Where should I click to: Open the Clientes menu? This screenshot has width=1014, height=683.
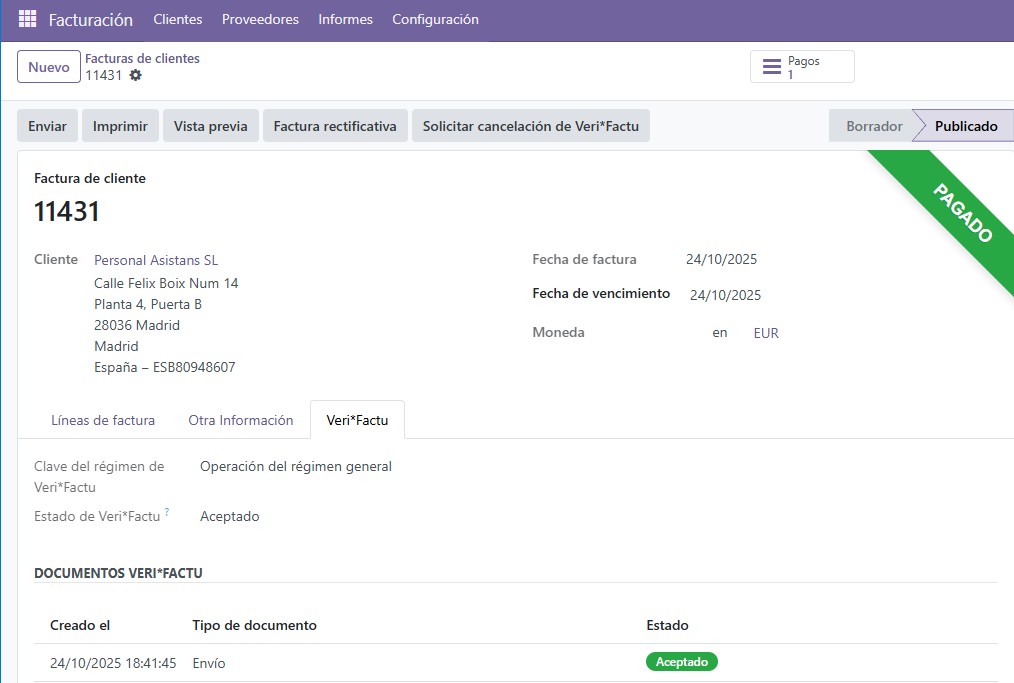177,19
